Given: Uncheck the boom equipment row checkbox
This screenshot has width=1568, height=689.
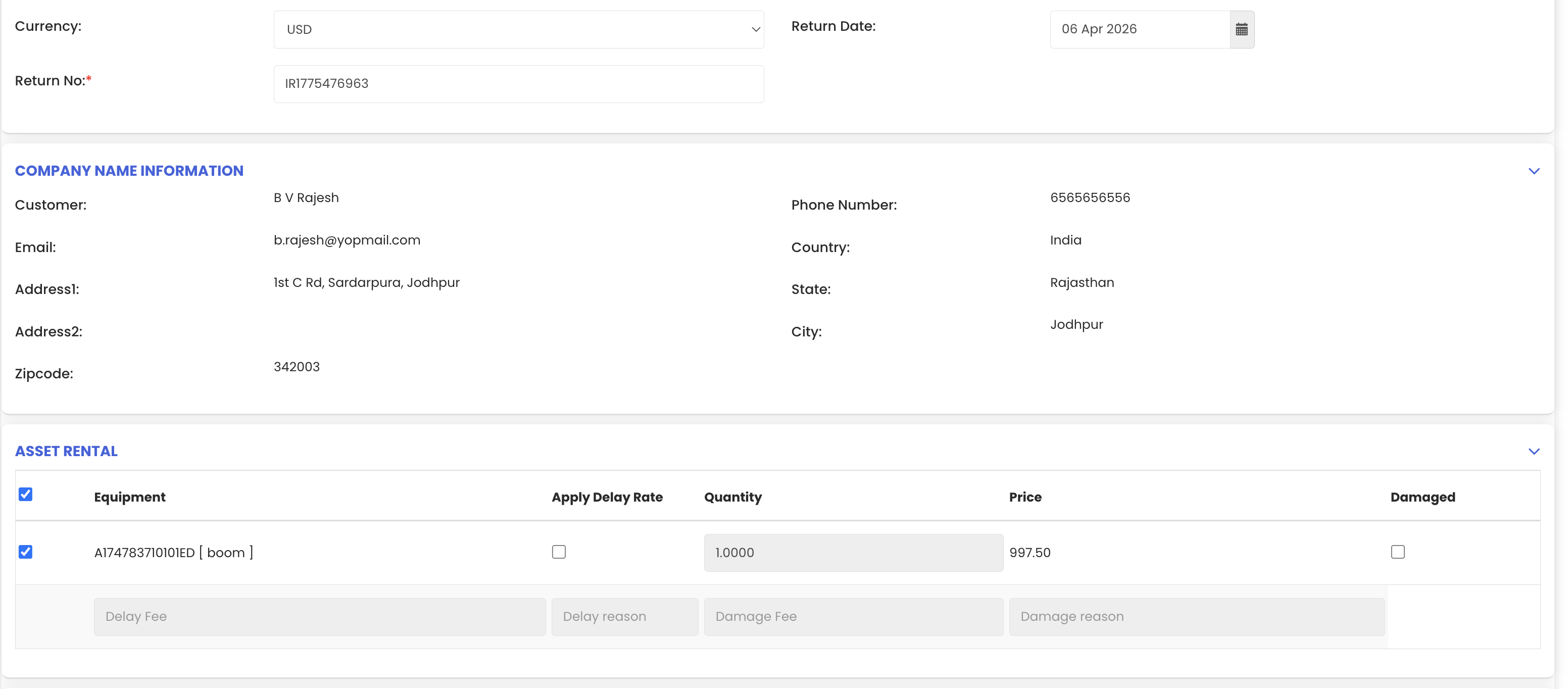Looking at the screenshot, I should (x=26, y=552).
